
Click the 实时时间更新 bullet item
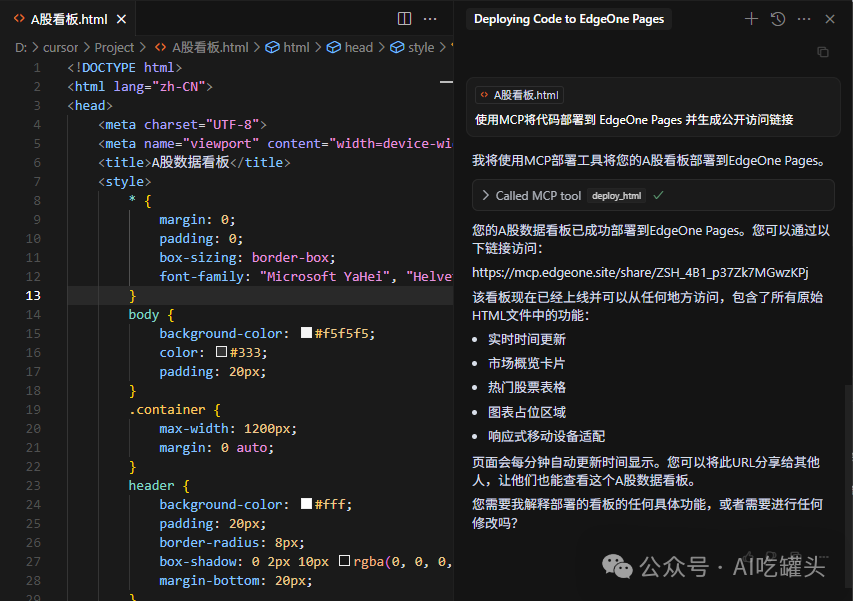(527, 339)
